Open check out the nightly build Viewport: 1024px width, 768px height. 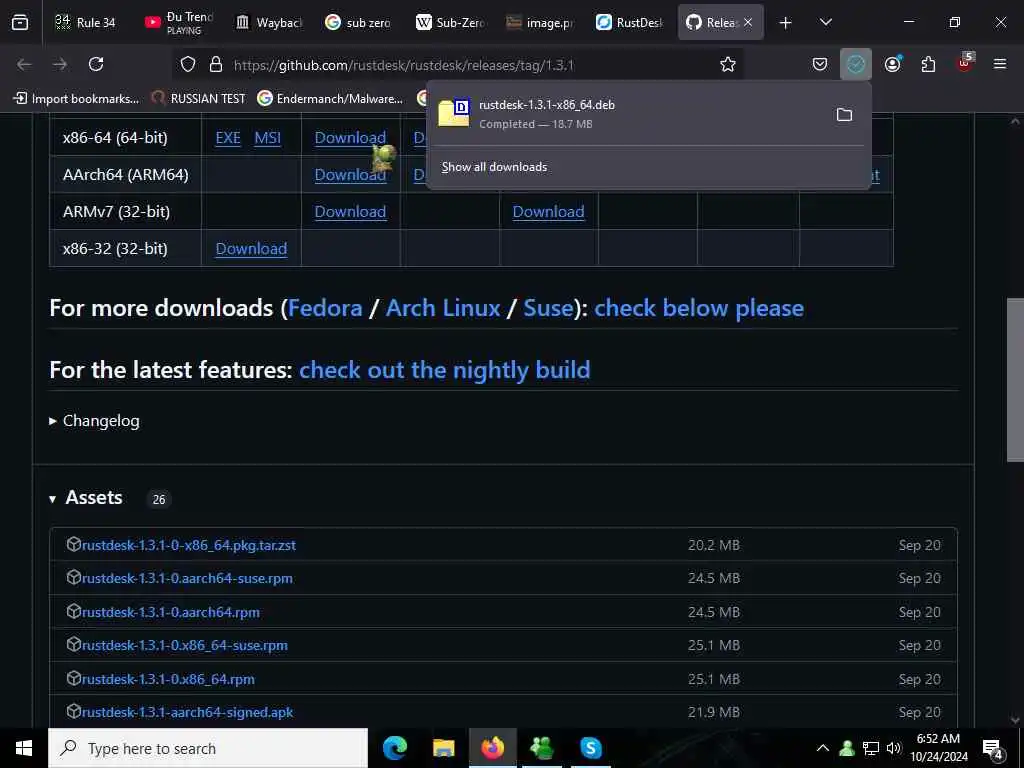pyautogui.click(x=445, y=370)
